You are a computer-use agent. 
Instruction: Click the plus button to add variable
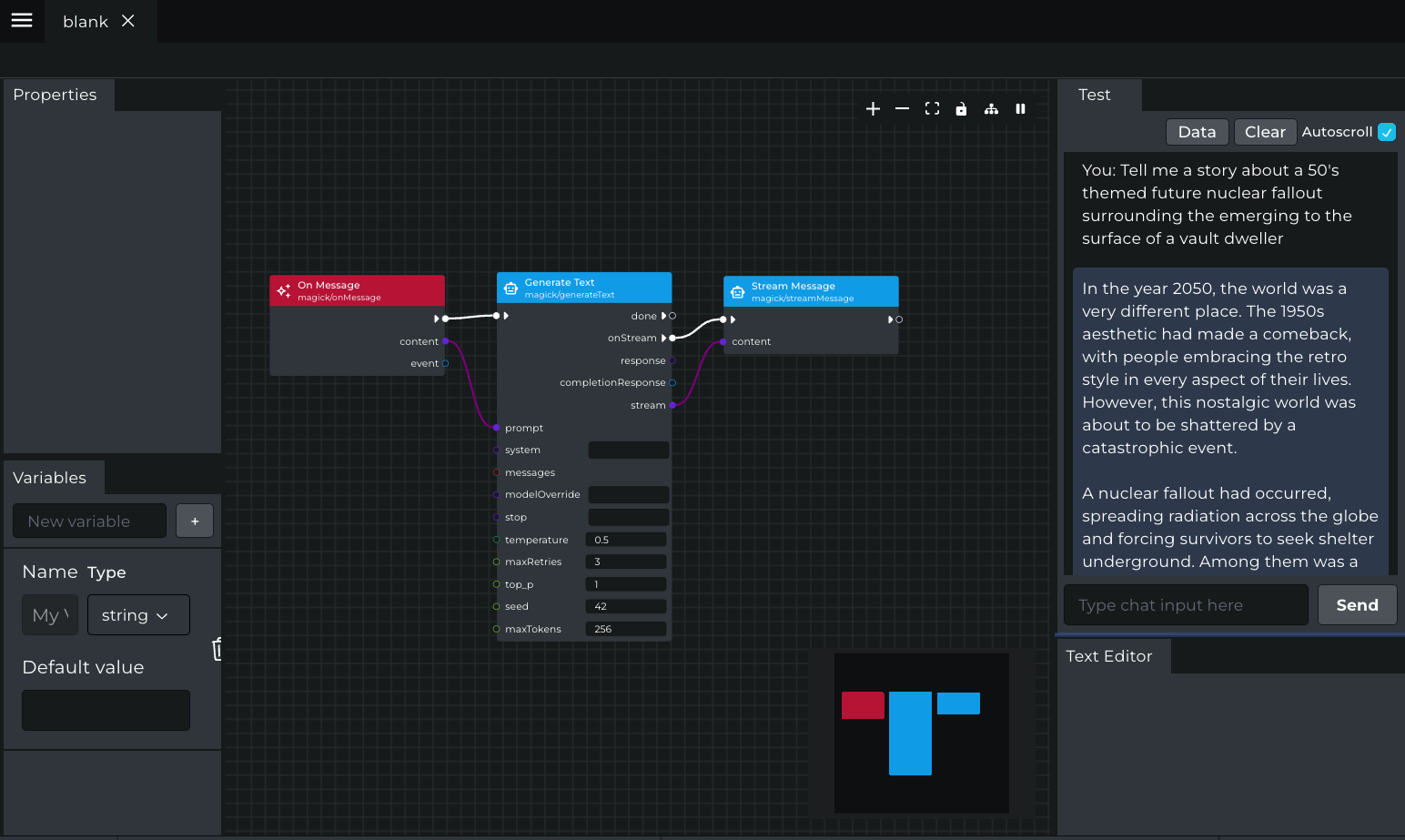tap(195, 521)
